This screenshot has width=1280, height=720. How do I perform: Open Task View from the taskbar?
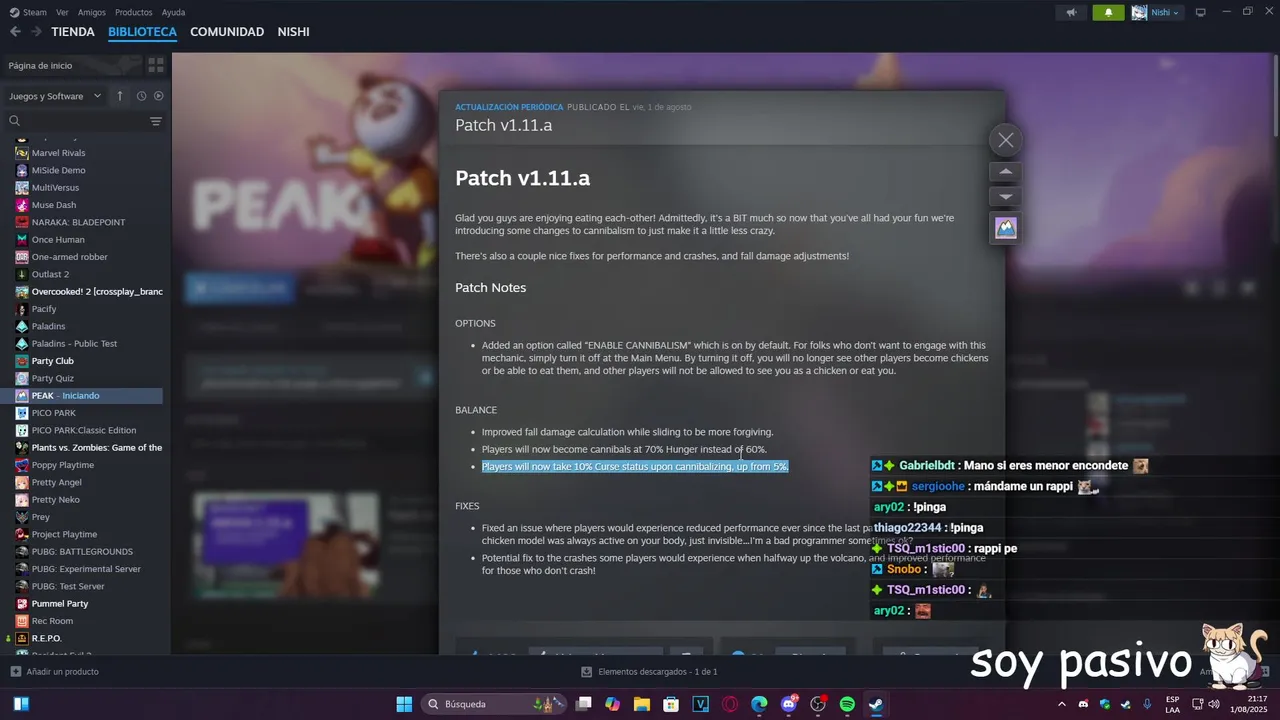pyautogui.click(x=583, y=704)
